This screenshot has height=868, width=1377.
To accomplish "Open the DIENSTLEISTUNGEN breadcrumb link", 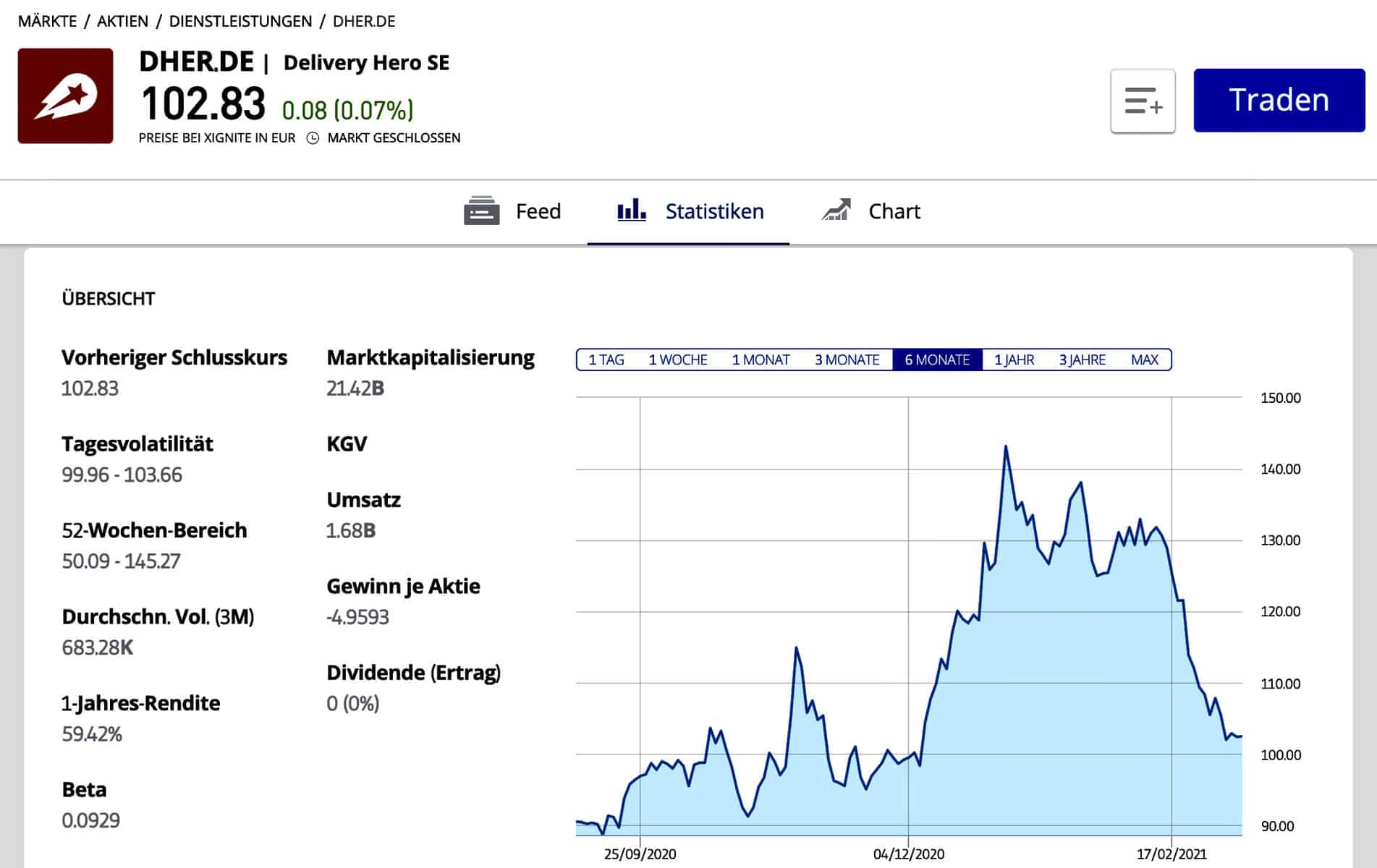I will click(240, 22).
